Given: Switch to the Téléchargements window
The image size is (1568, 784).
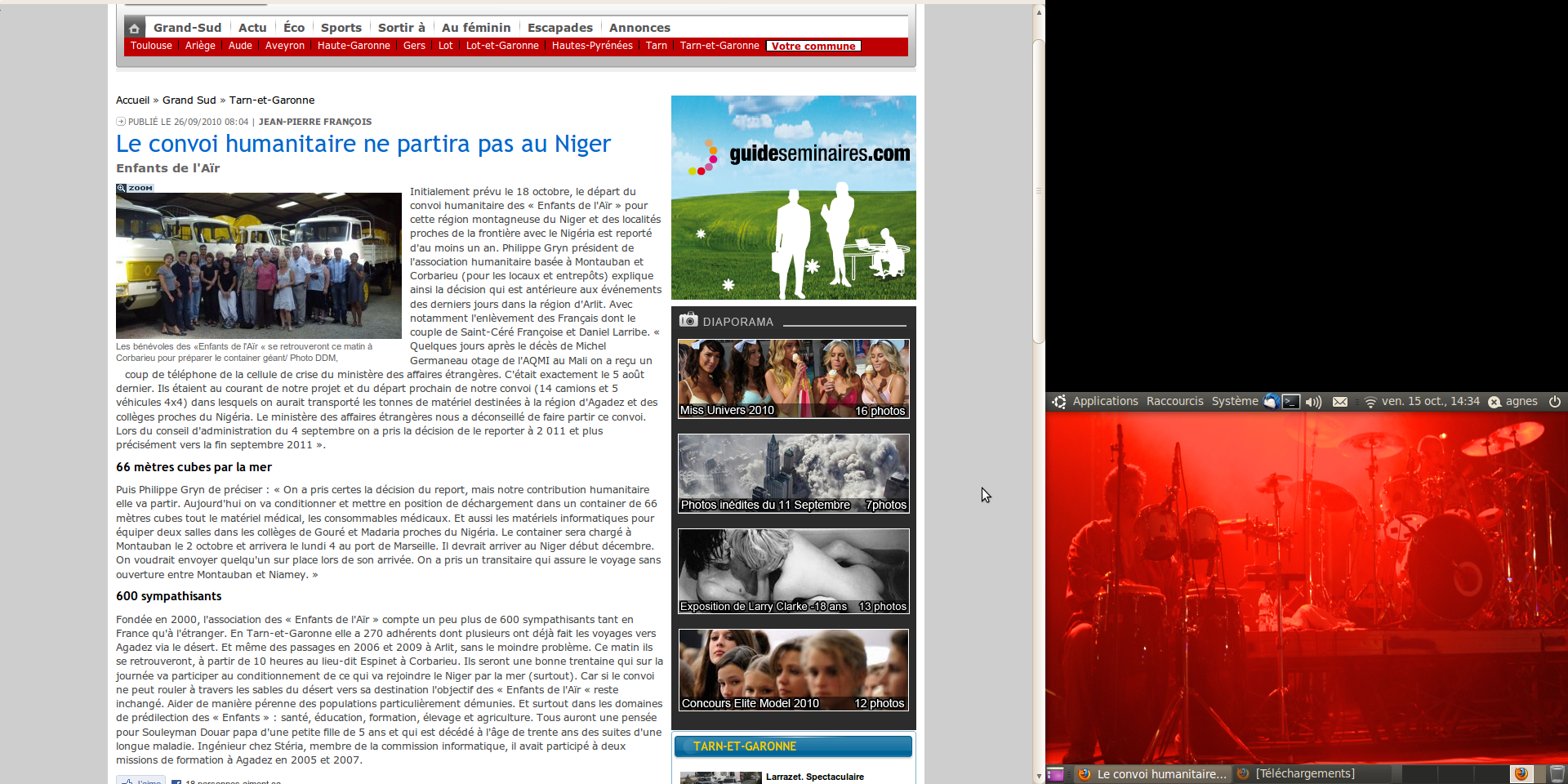Looking at the screenshot, I should pyautogui.click(x=1304, y=773).
